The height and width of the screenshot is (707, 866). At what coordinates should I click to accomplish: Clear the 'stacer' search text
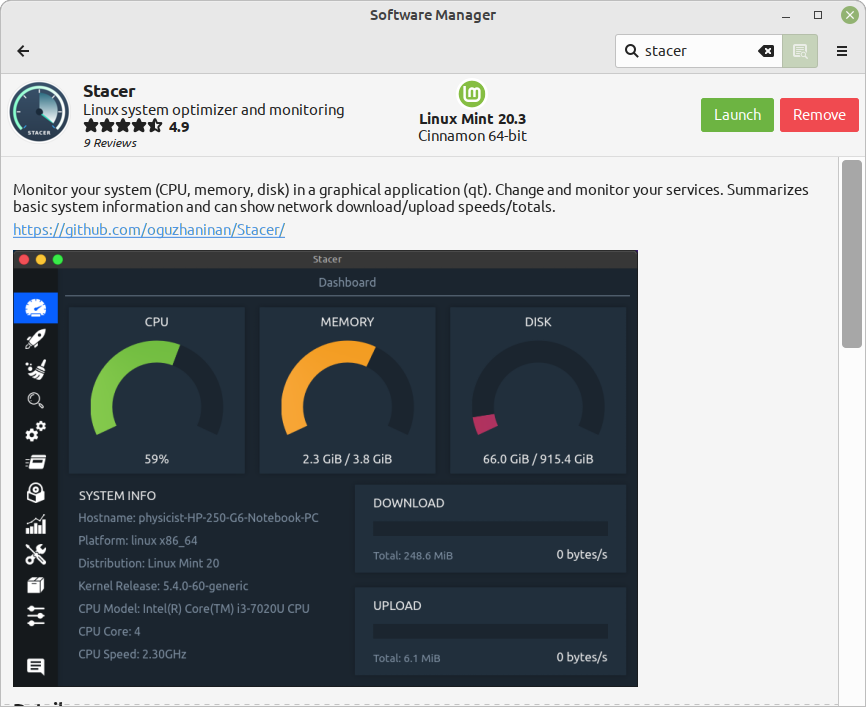coord(765,51)
